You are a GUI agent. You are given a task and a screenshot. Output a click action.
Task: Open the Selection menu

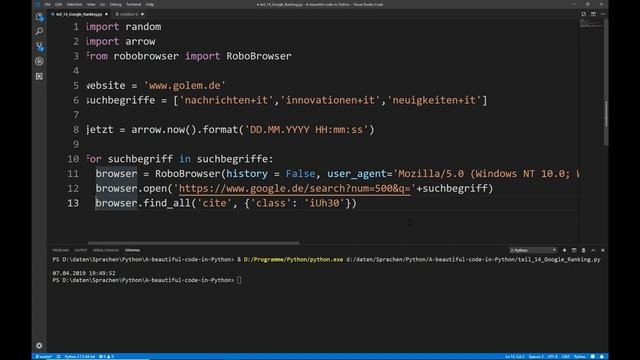[74, 4]
